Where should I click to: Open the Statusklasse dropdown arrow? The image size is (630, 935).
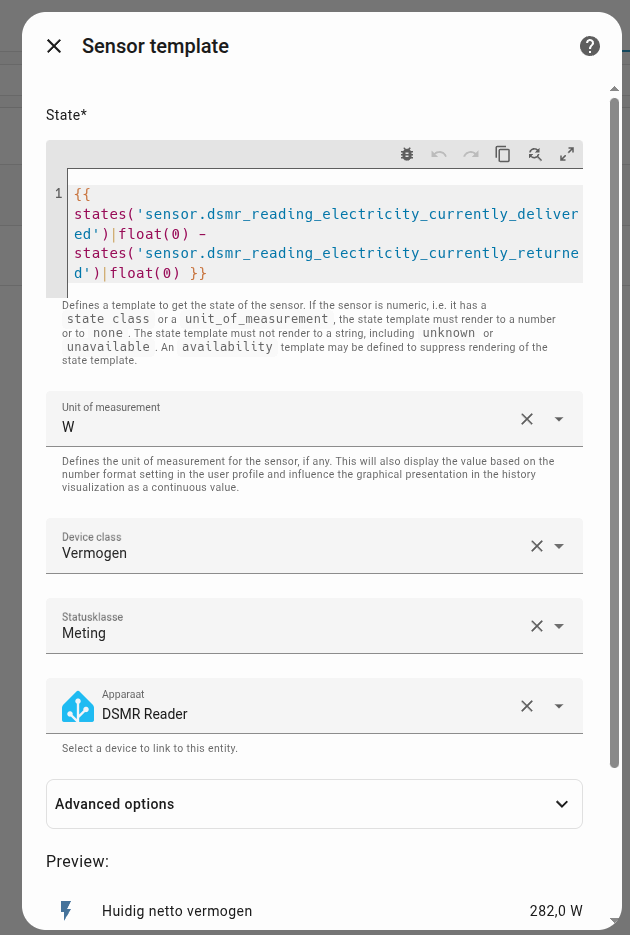(559, 626)
